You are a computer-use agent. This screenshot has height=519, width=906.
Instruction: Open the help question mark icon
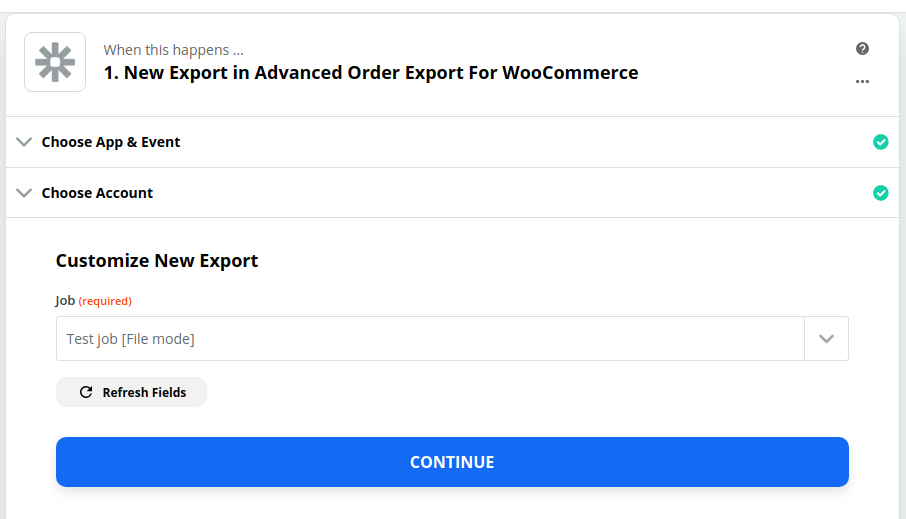pos(862,49)
